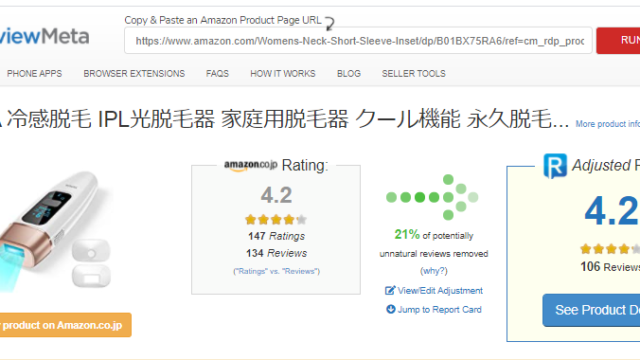The image size is (640, 360).
Task: Go to the FAQS page
Action: click(x=217, y=73)
